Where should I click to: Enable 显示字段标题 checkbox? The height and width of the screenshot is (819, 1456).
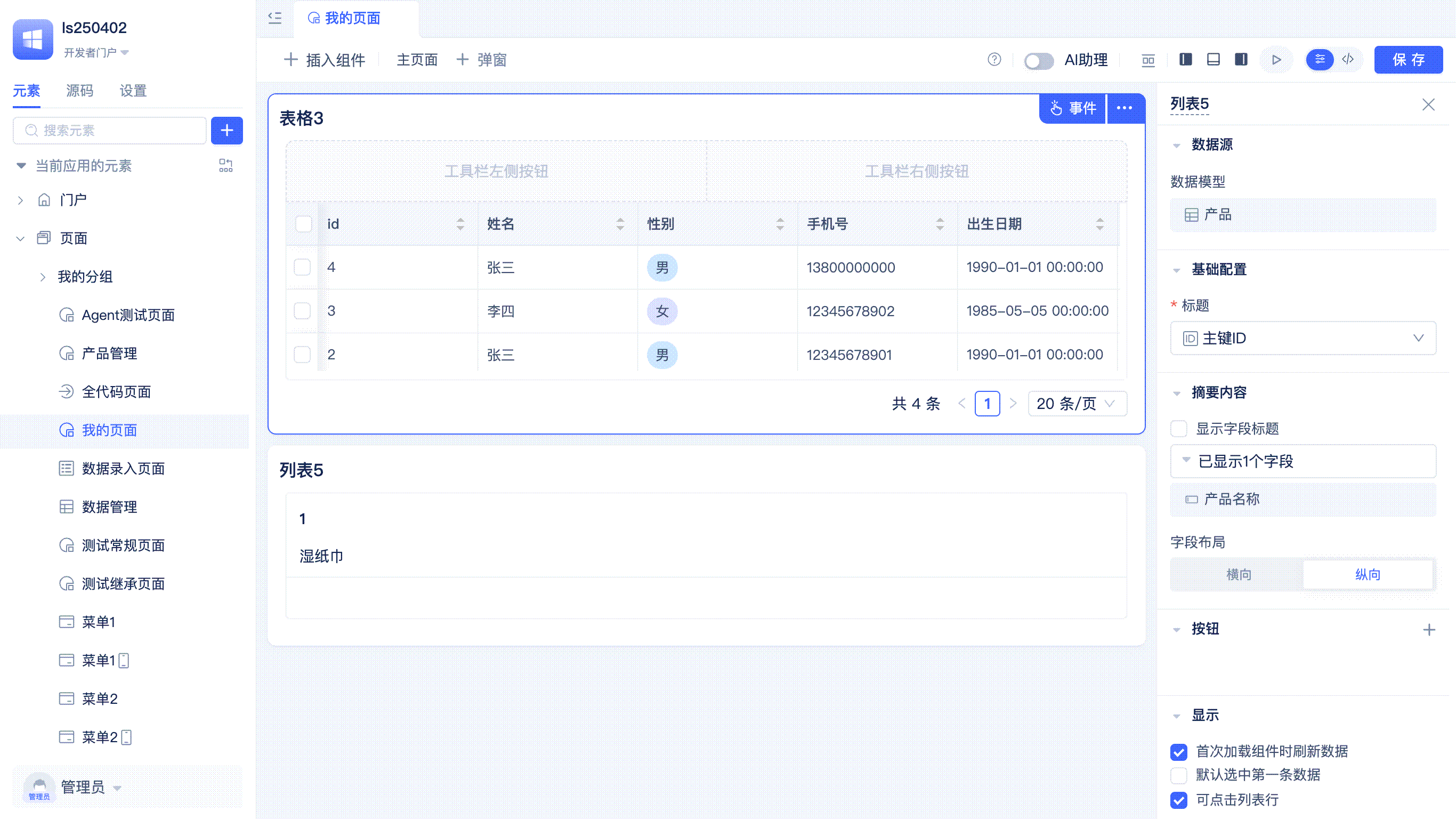click(1179, 429)
